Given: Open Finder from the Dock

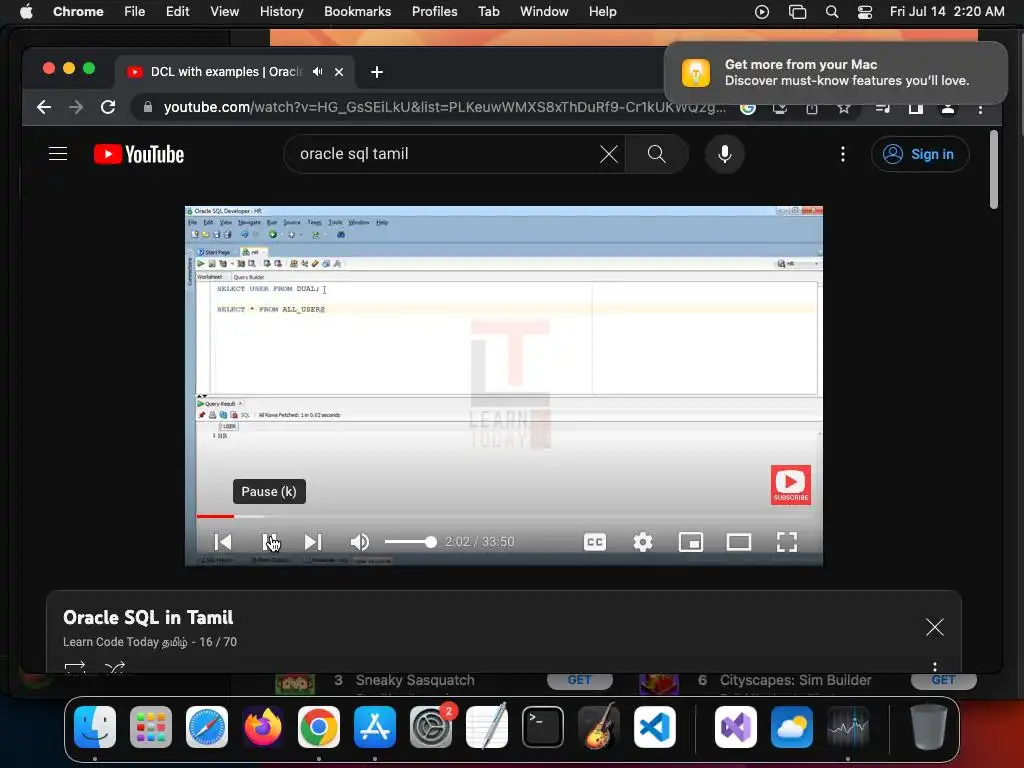Looking at the screenshot, I should (x=95, y=727).
